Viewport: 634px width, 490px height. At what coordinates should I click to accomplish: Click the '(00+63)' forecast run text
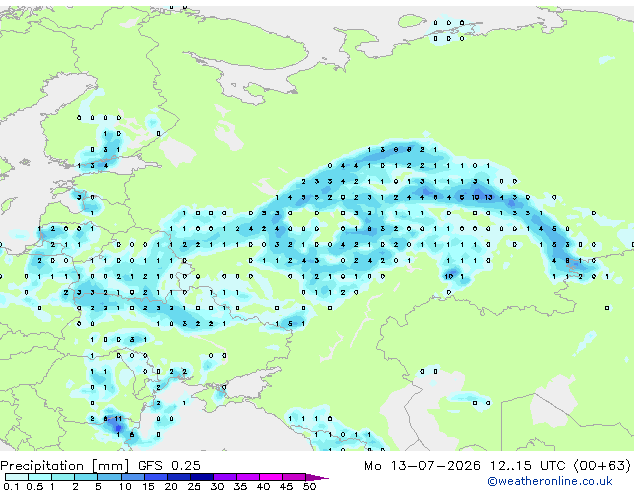pyautogui.click(x=602, y=466)
